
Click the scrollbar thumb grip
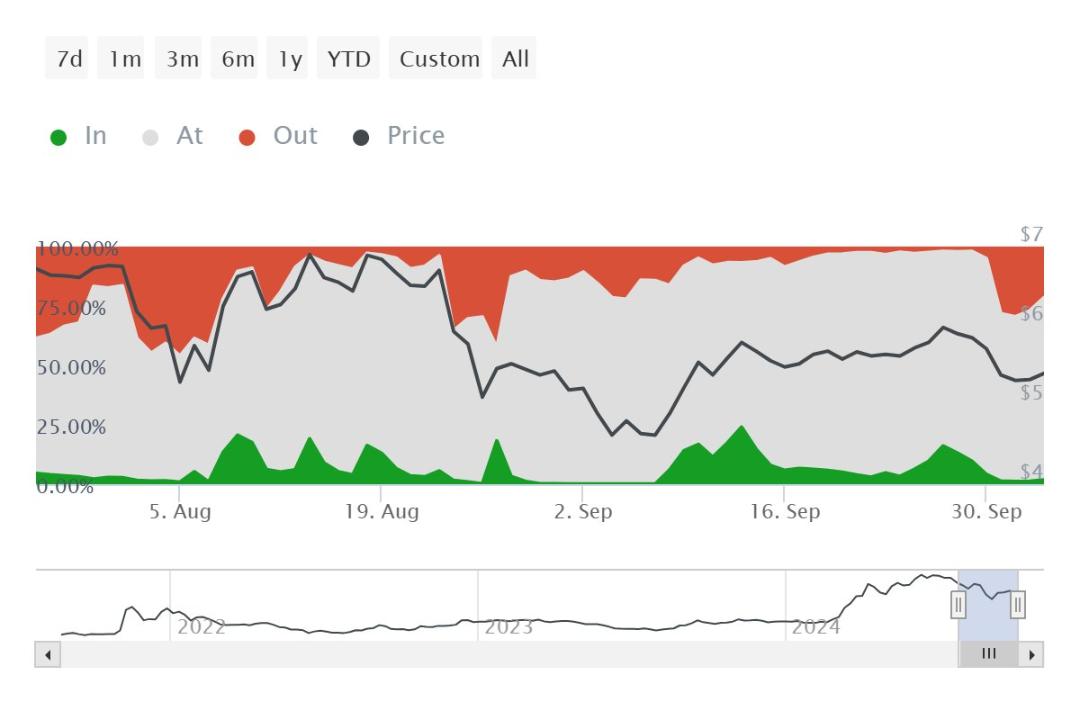pyautogui.click(x=988, y=654)
